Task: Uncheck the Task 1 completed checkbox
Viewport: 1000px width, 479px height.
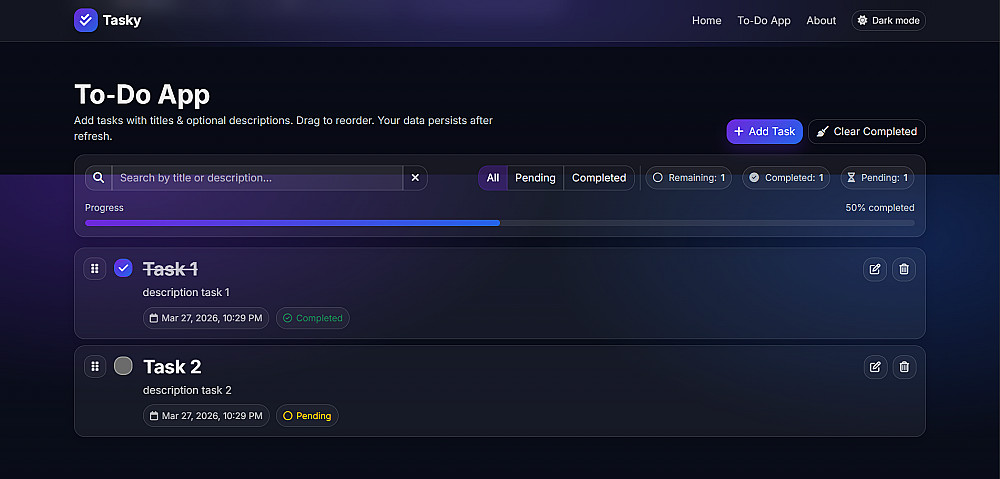Action: point(123,268)
